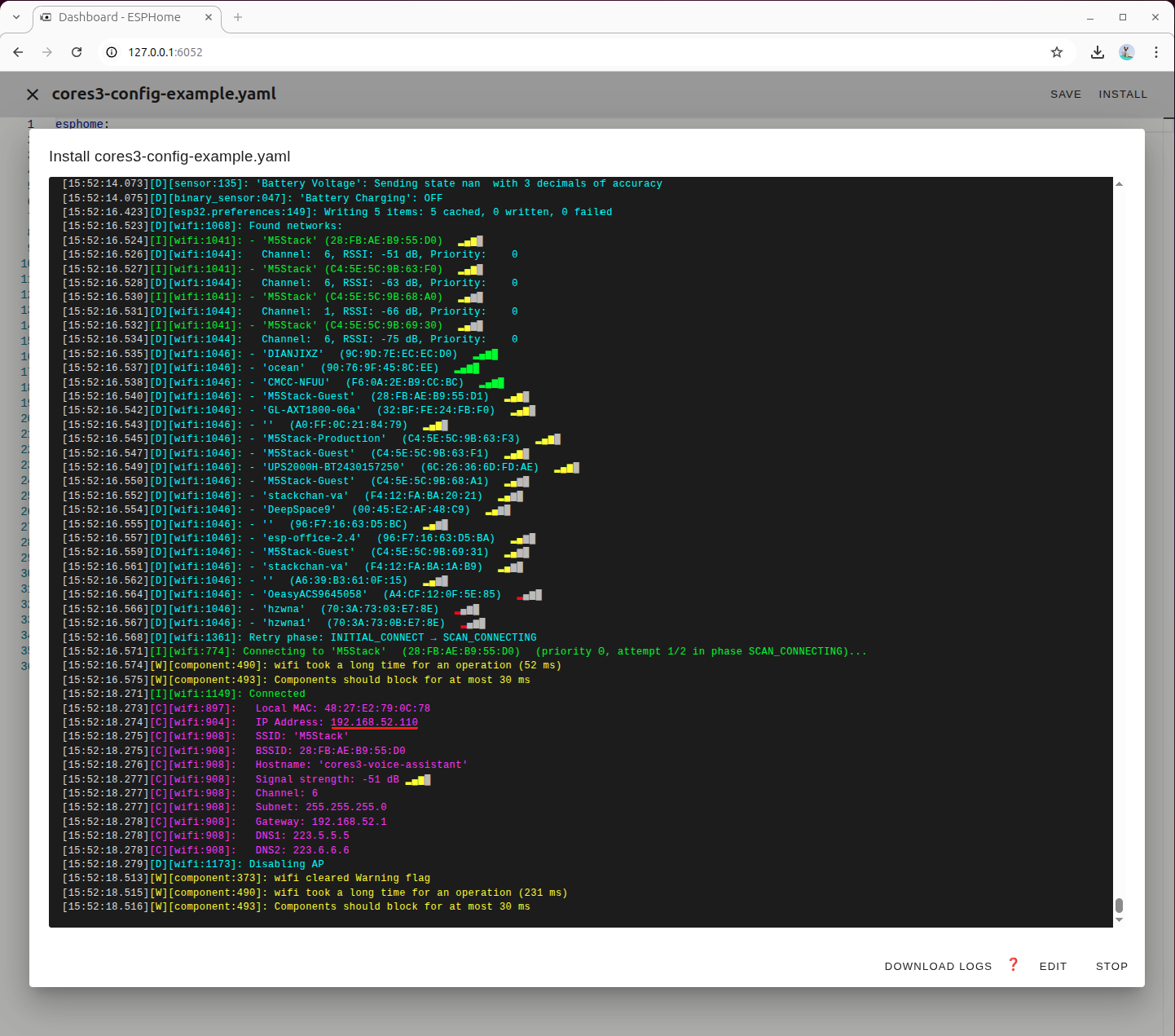Close the Dashboard - ESPHome tab
The width and height of the screenshot is (1175, 1036).
[209, 17]
